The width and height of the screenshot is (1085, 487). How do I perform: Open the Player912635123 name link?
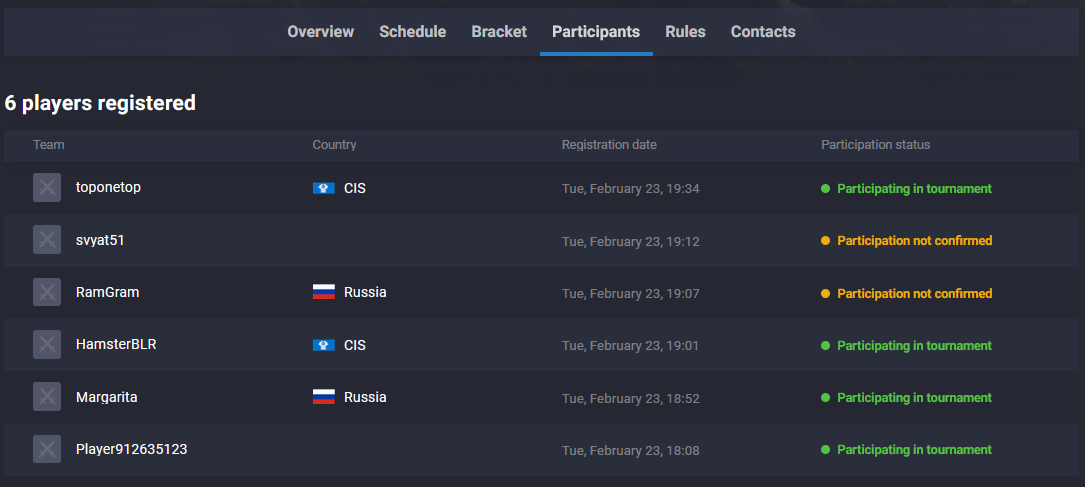coord(131,449)
